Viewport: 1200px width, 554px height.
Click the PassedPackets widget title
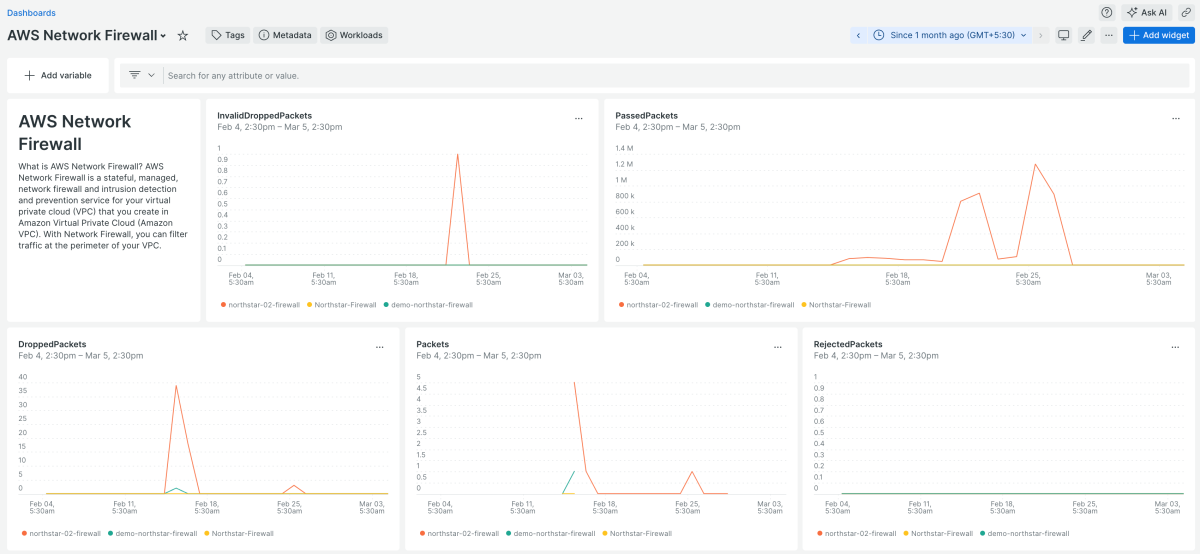[646, 115]
